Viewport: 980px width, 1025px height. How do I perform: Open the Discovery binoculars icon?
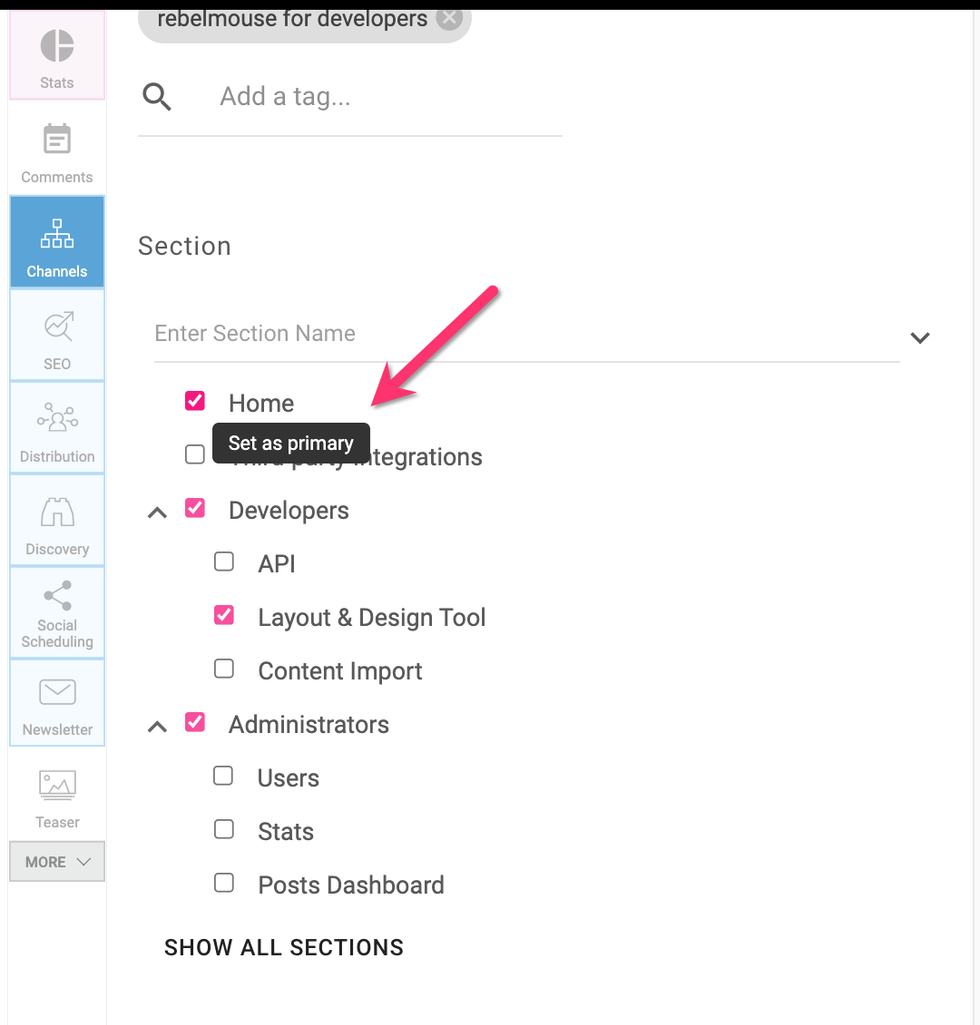[x=57, y=512]
